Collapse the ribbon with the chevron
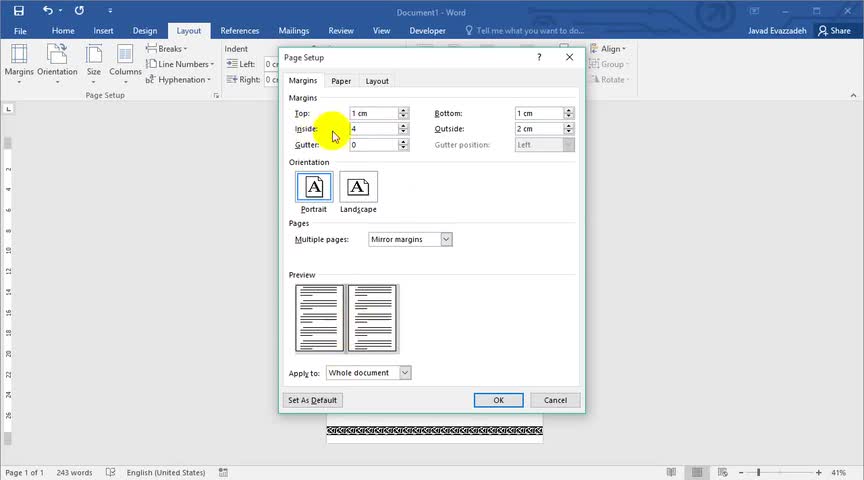Viewport: 864px width, 480px height. coord(853,95)
